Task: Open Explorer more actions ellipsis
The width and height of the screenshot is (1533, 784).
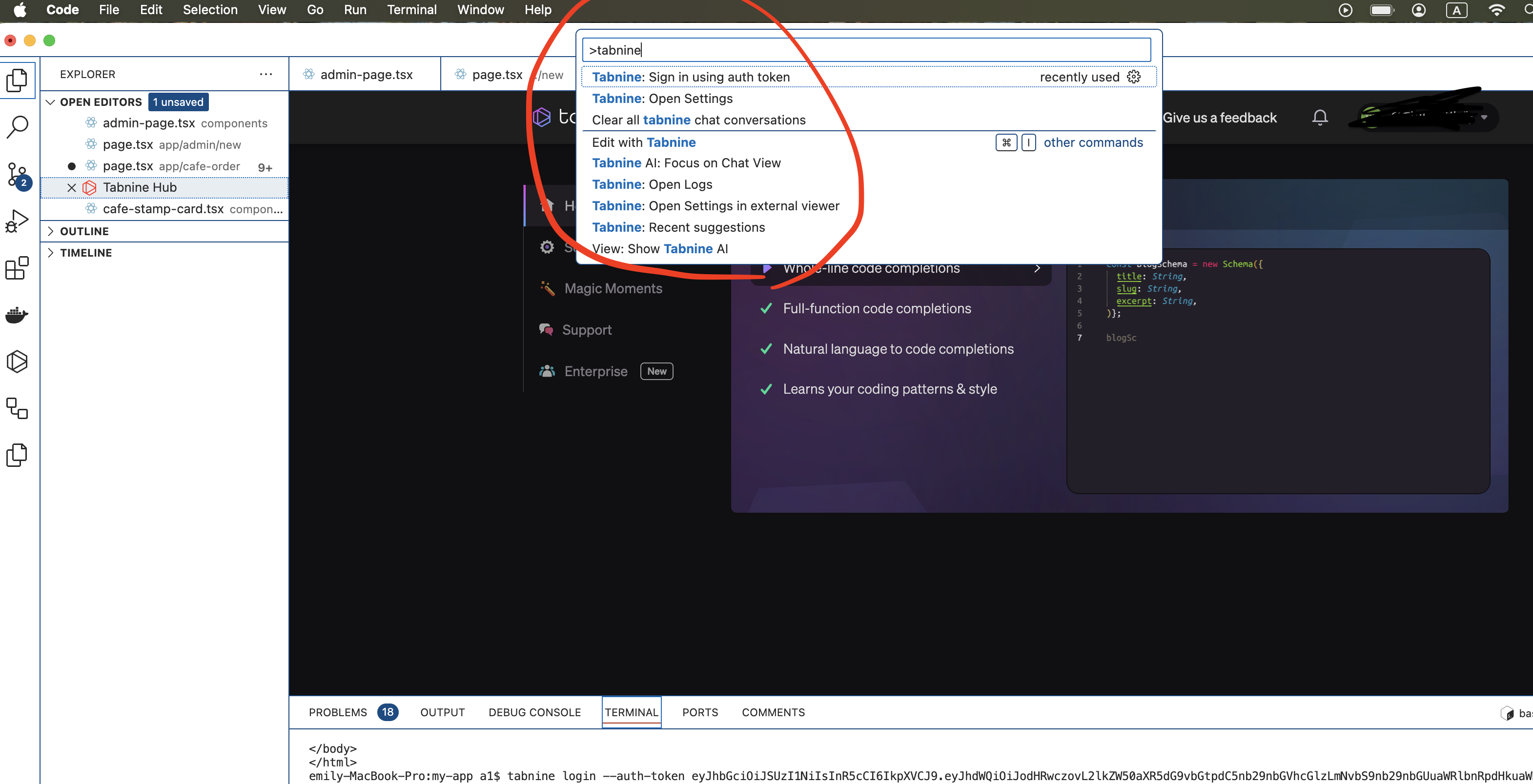Action: point(266,74)
